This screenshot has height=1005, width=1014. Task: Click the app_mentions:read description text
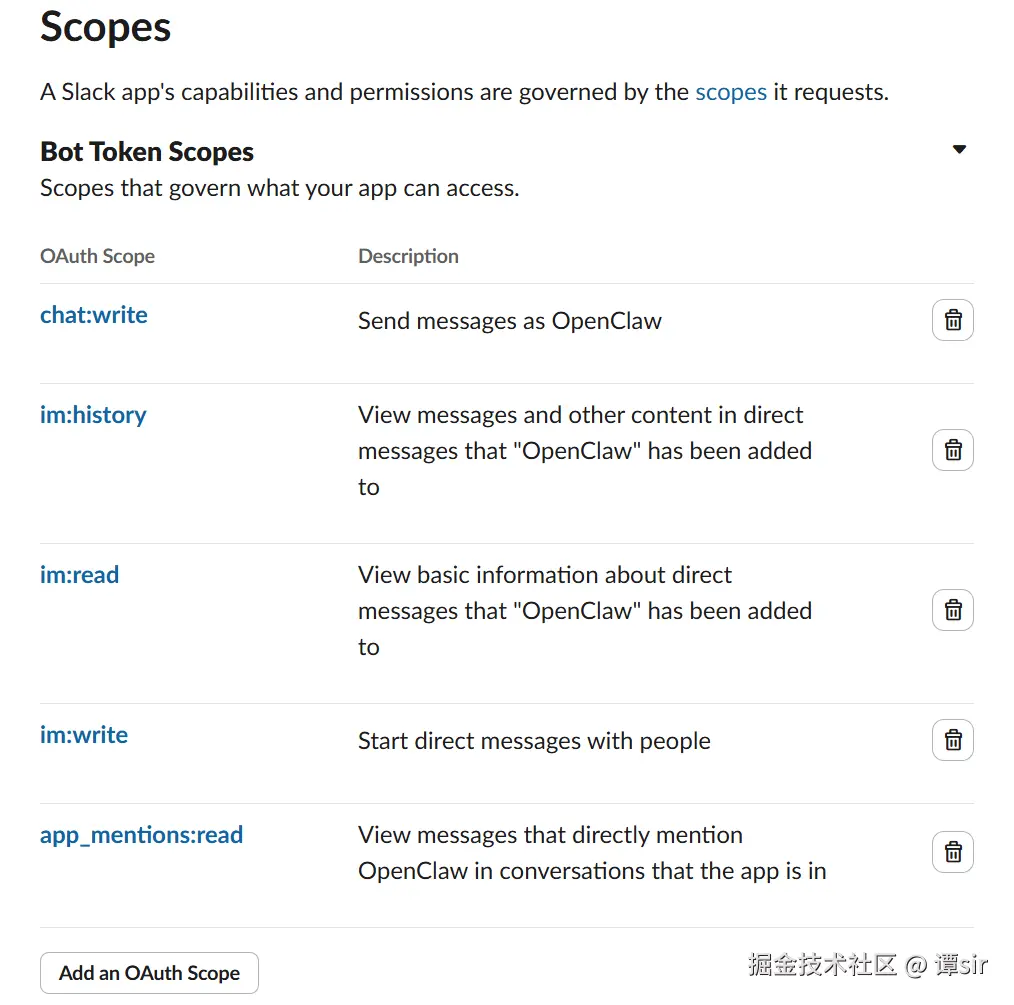592,853
